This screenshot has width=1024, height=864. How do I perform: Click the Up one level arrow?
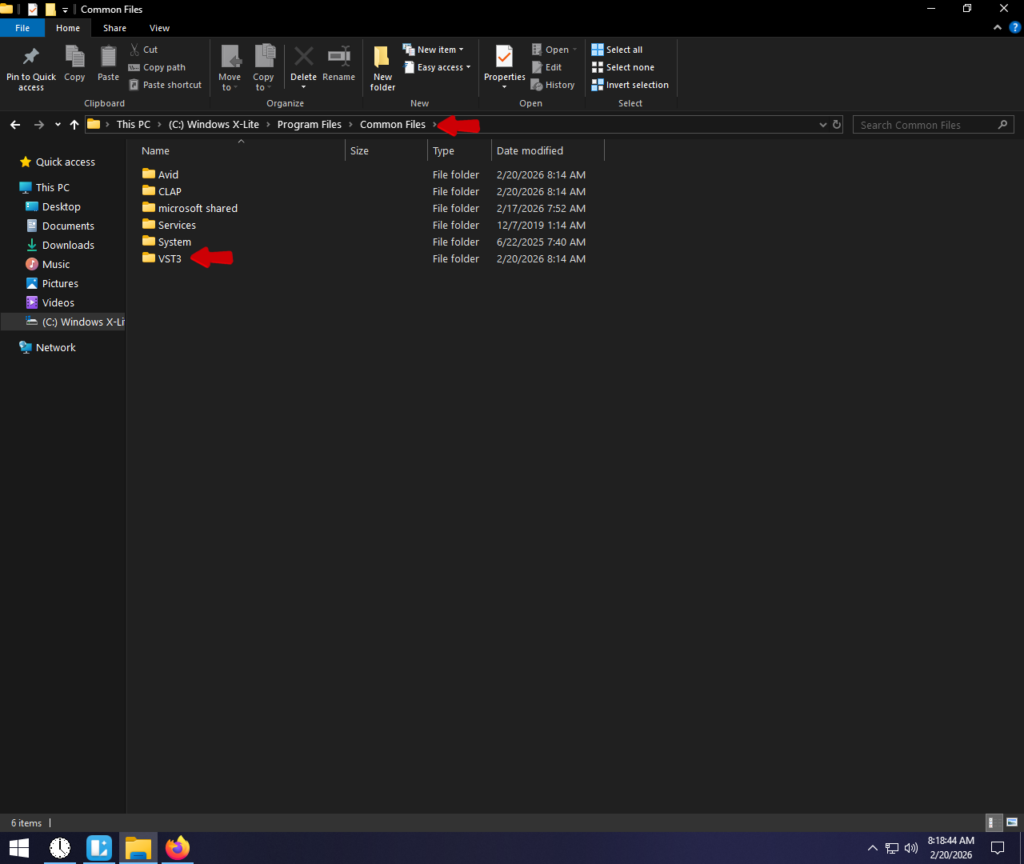pos(74,125)
